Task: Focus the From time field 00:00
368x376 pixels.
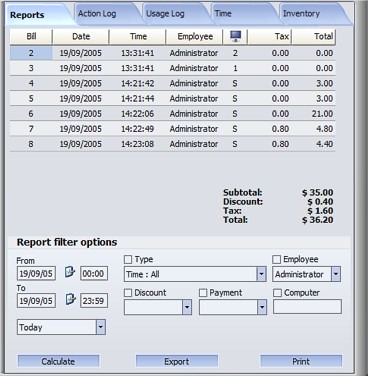Action: 94,273
